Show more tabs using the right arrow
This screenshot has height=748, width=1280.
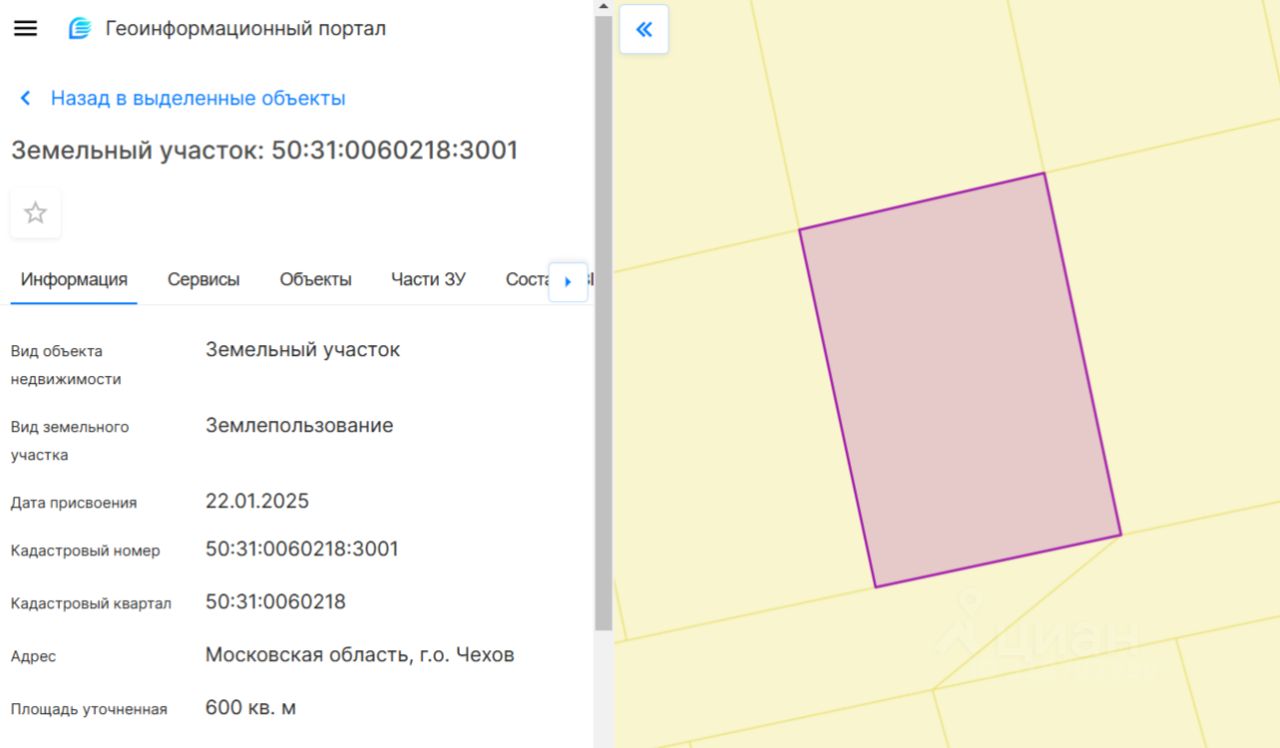point(568,282)
